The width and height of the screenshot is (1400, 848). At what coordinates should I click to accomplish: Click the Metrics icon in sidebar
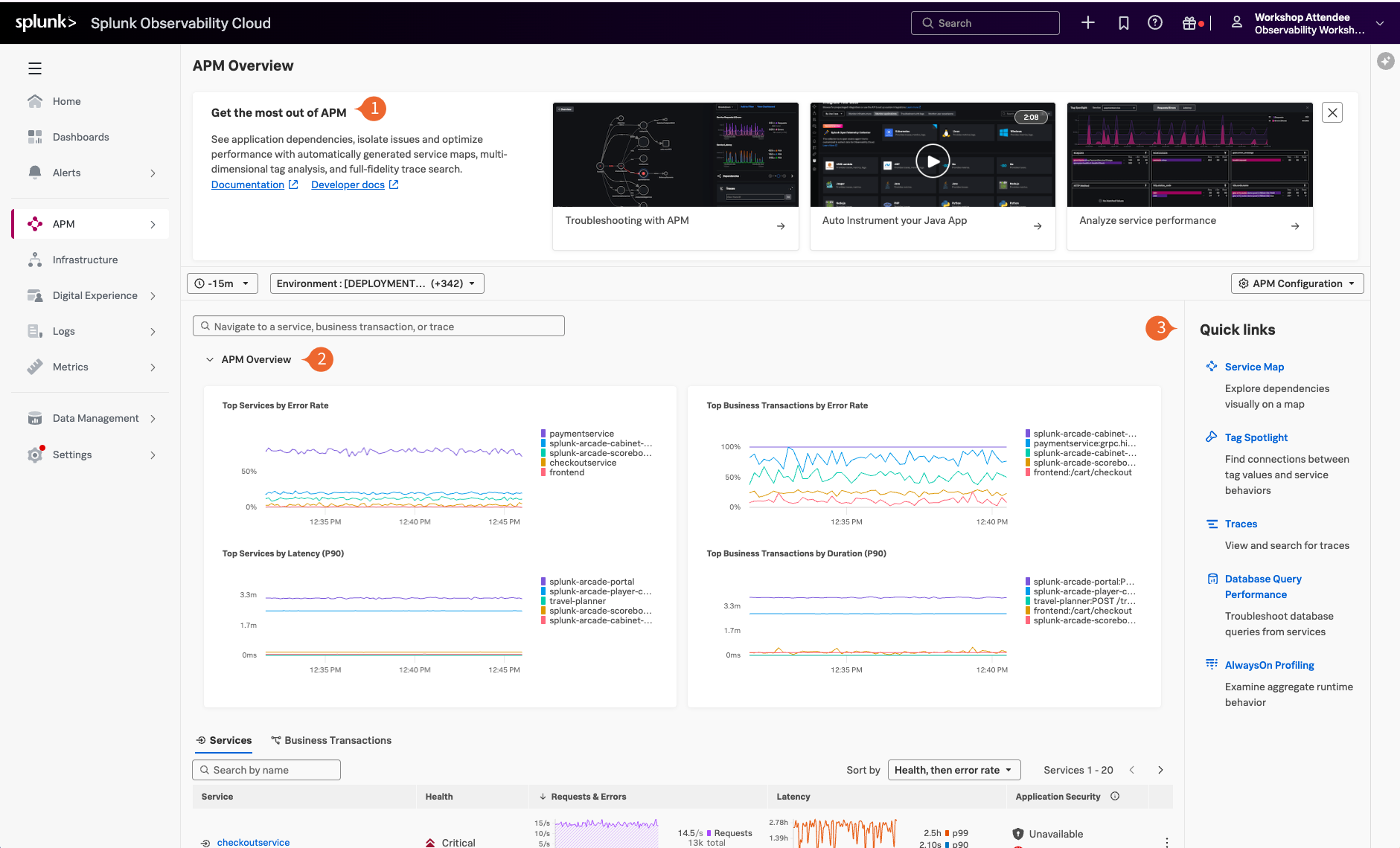click(x=35, y=367)
